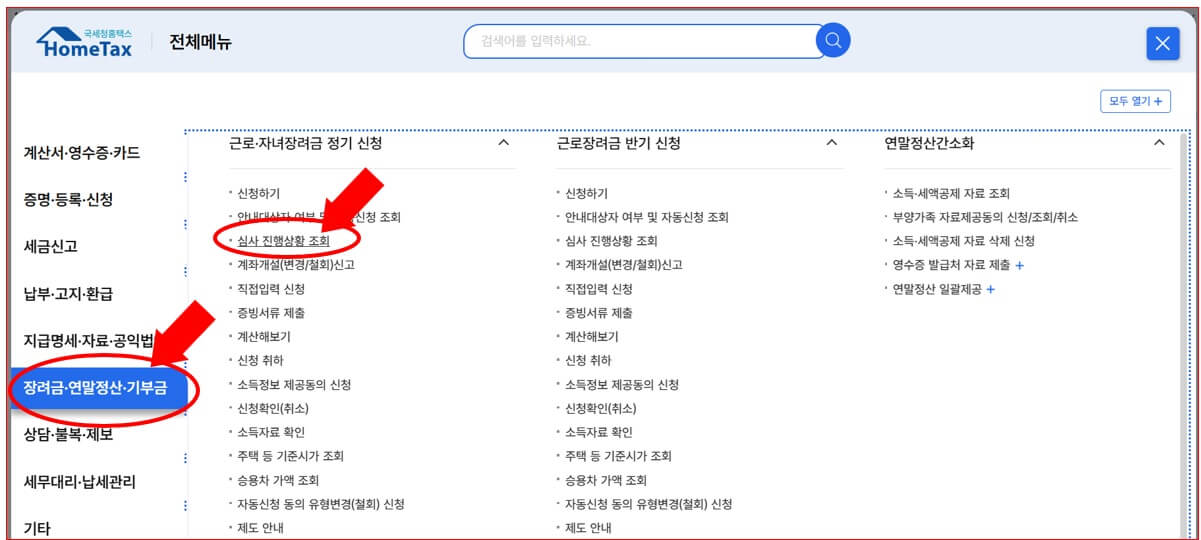Screen dimensions: 1201x540
Task: Open 자동신청 동의 유형변경(철회) 신청 under 반기 신청
Action: click(648, 504)
